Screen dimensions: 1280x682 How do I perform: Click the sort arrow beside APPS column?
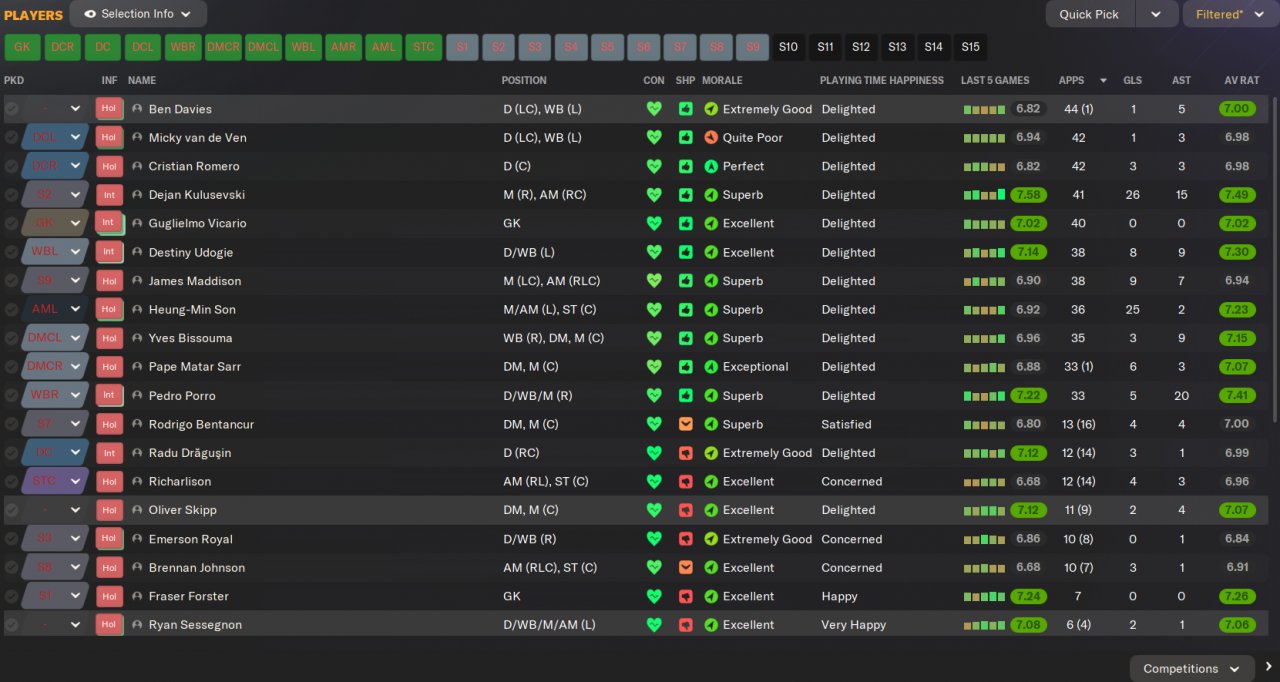point(1103,80)
